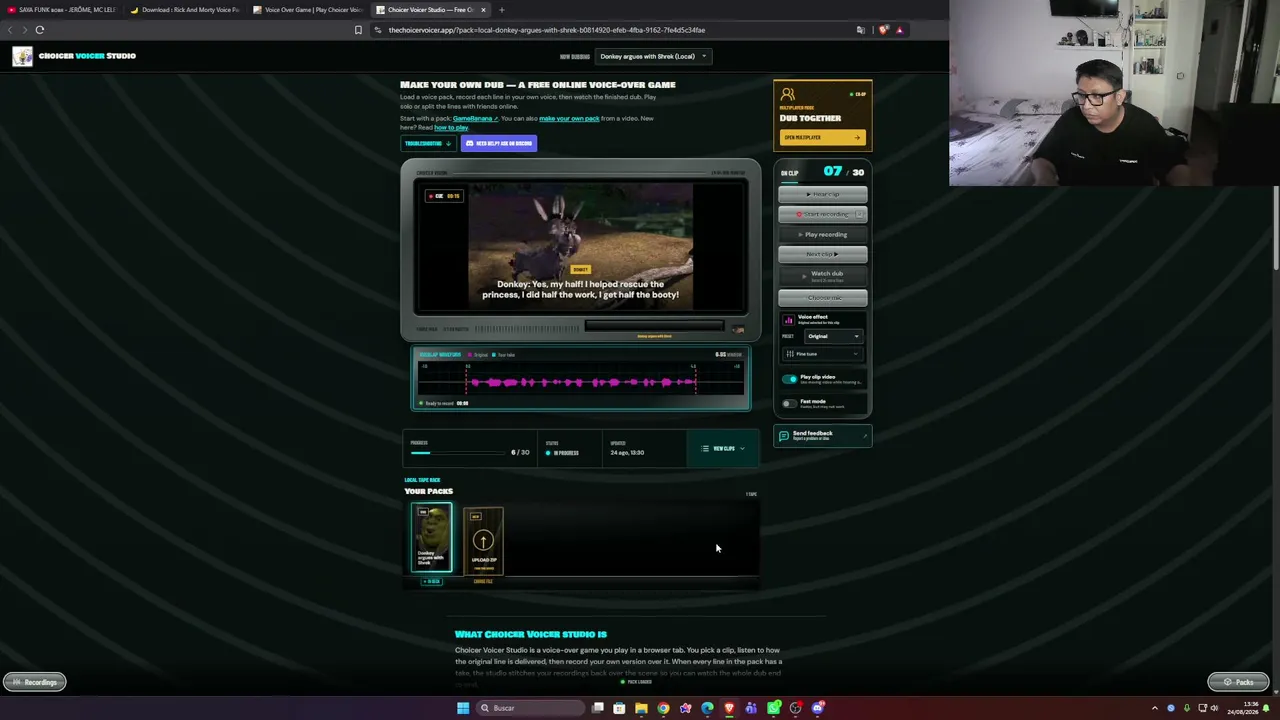The width and height of the screenshot is (1280, 720).
Task: Click the Voice effect equalizer icon
Action: 788,320
